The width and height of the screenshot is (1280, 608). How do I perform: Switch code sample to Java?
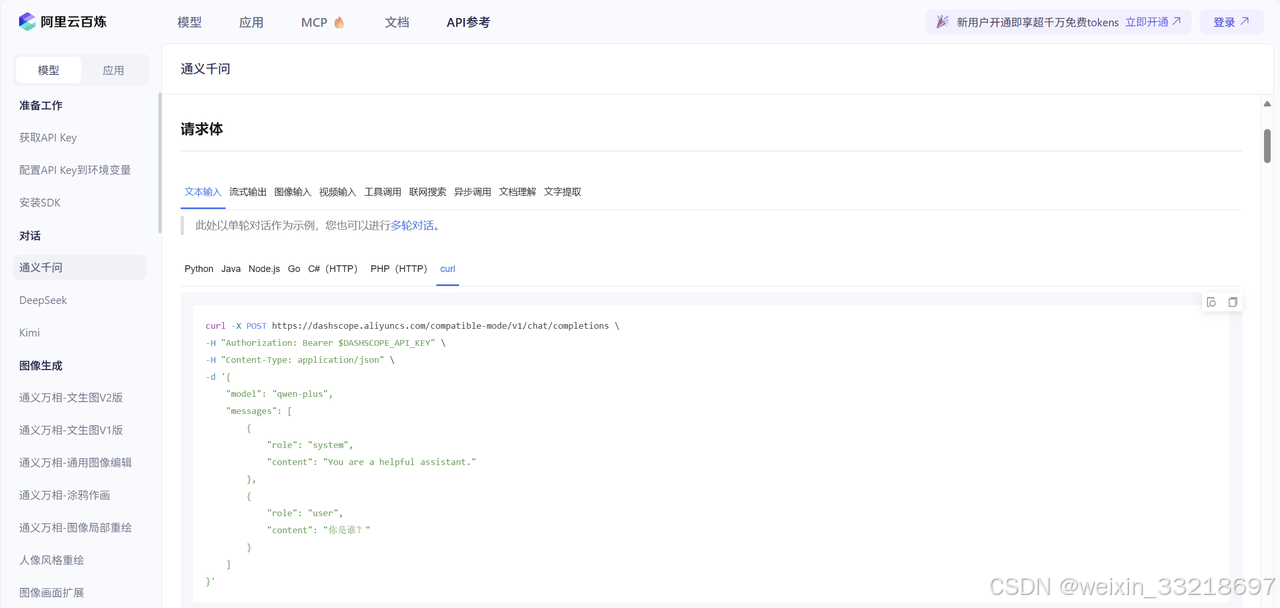pyautogui.click(x=231, y=269)
